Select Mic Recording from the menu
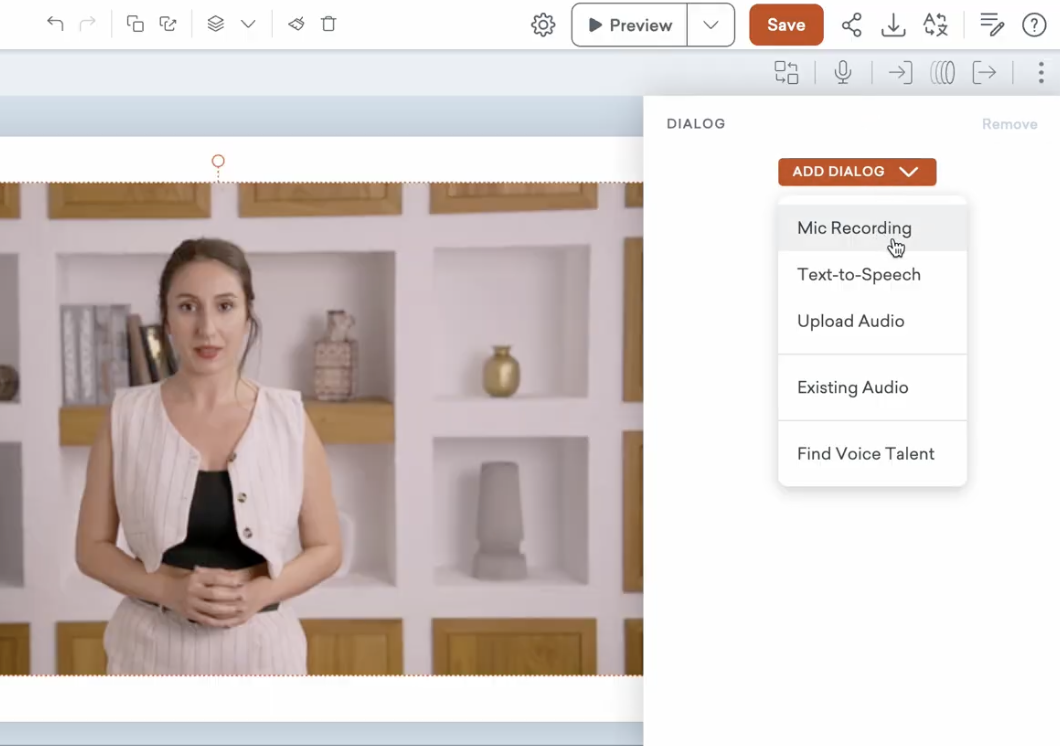The width and height of the screenshot is (1060, 746). [854, 228]
